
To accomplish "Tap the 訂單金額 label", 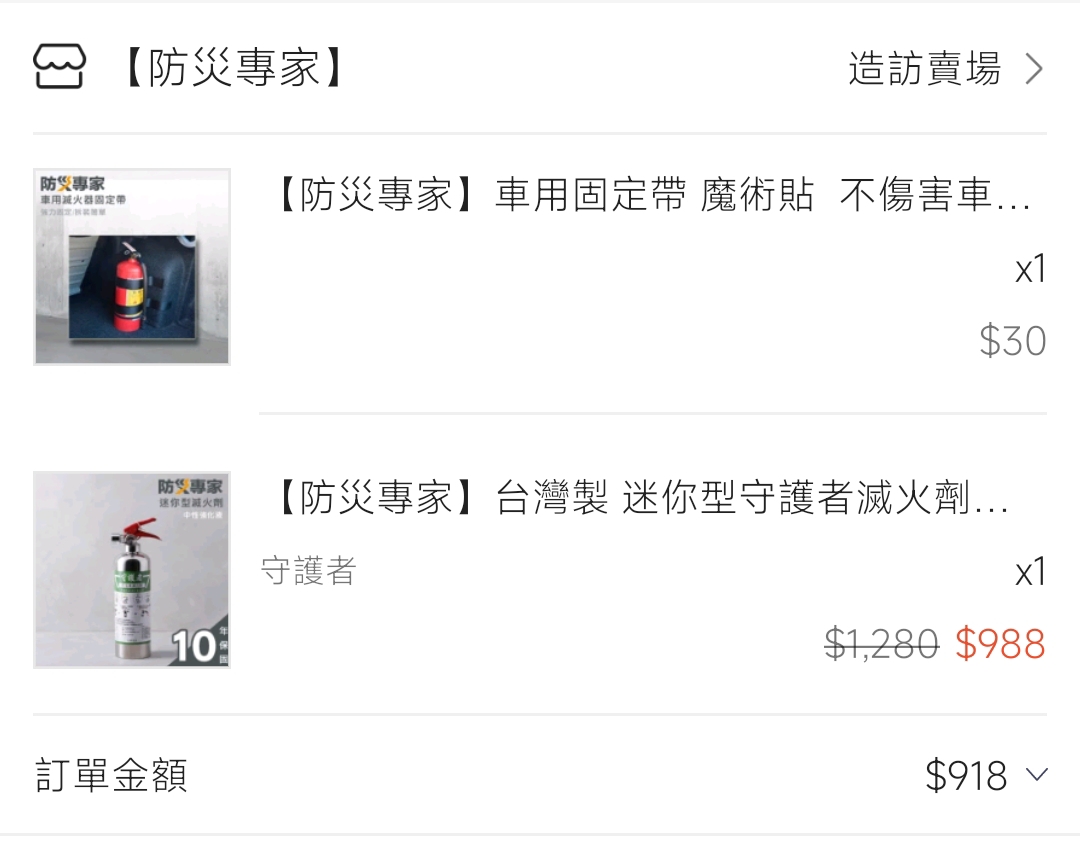I will tap(111, 775).
